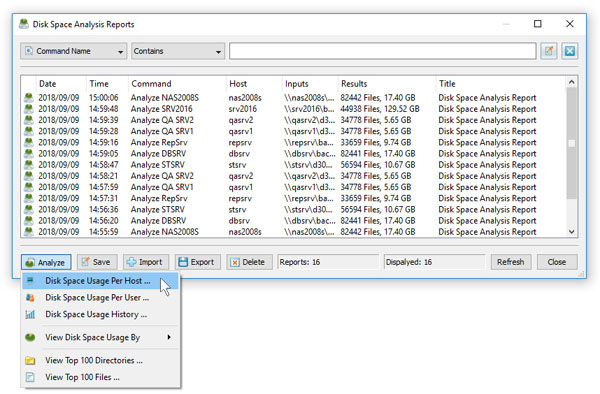Select the Analyze QA SRV1 row at 14:57:59
600x394 pixels.
point(293,187)
